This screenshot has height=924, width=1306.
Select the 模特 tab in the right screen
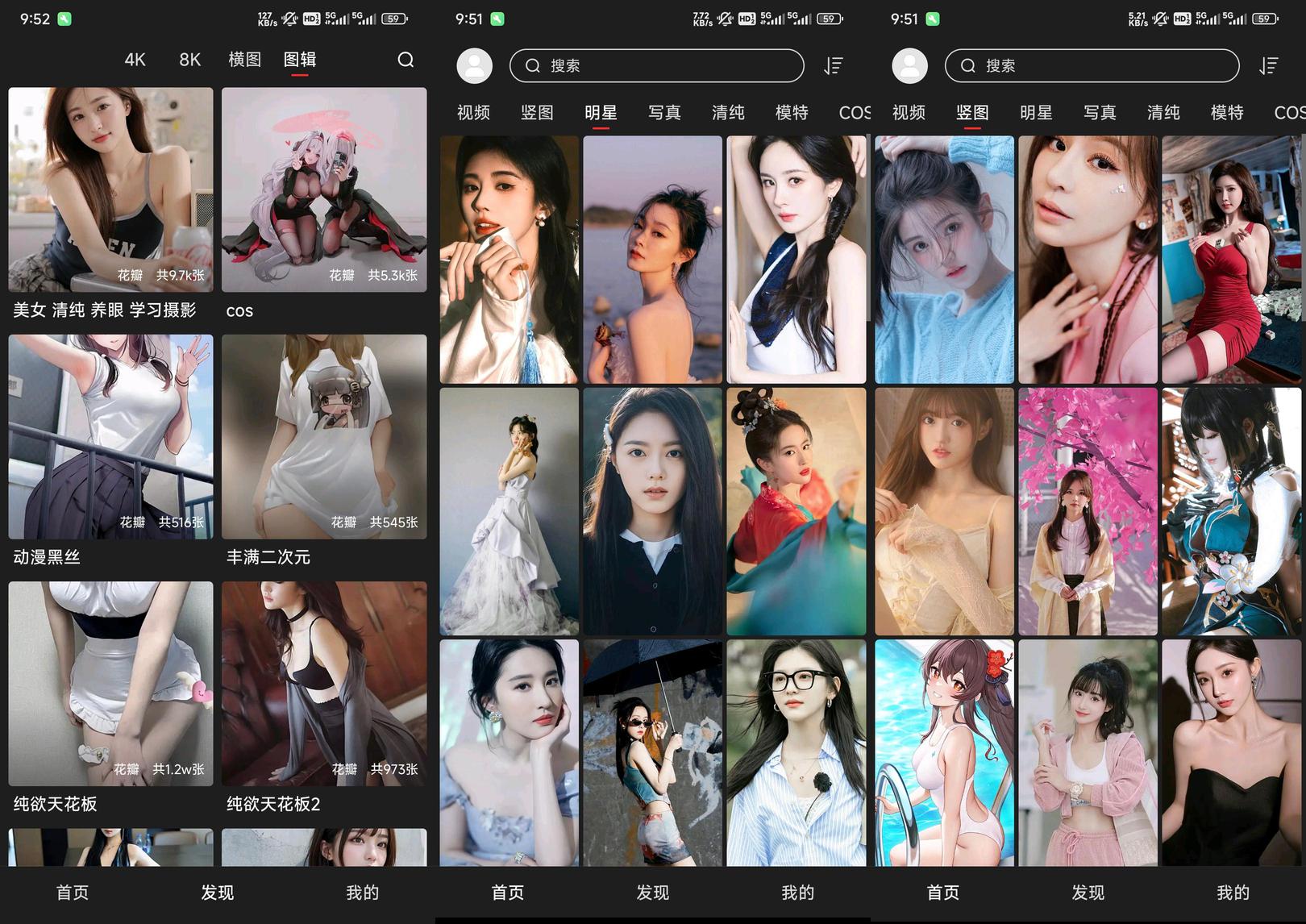point(1227,113)
